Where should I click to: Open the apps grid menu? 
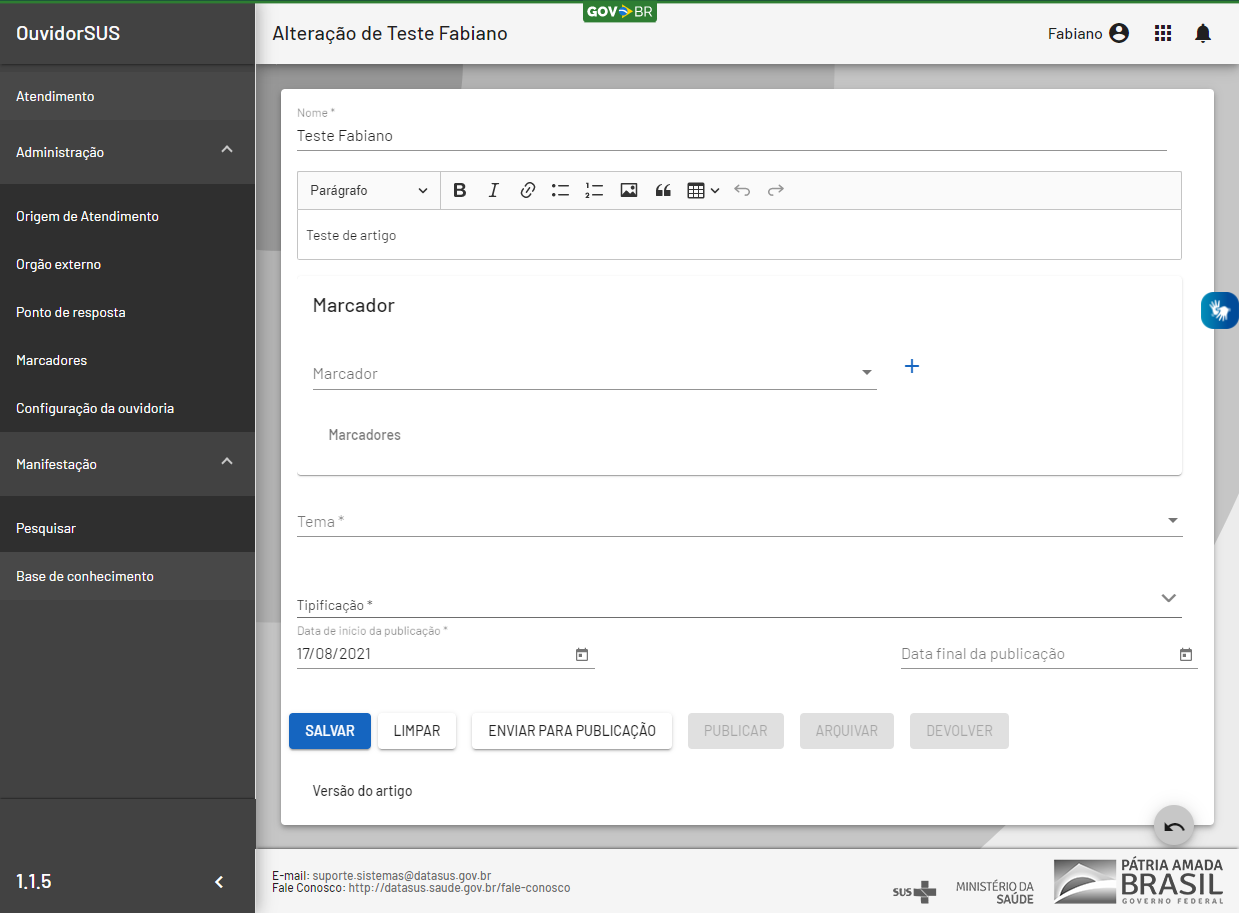pyautogui.click(x=1162, y=34)
